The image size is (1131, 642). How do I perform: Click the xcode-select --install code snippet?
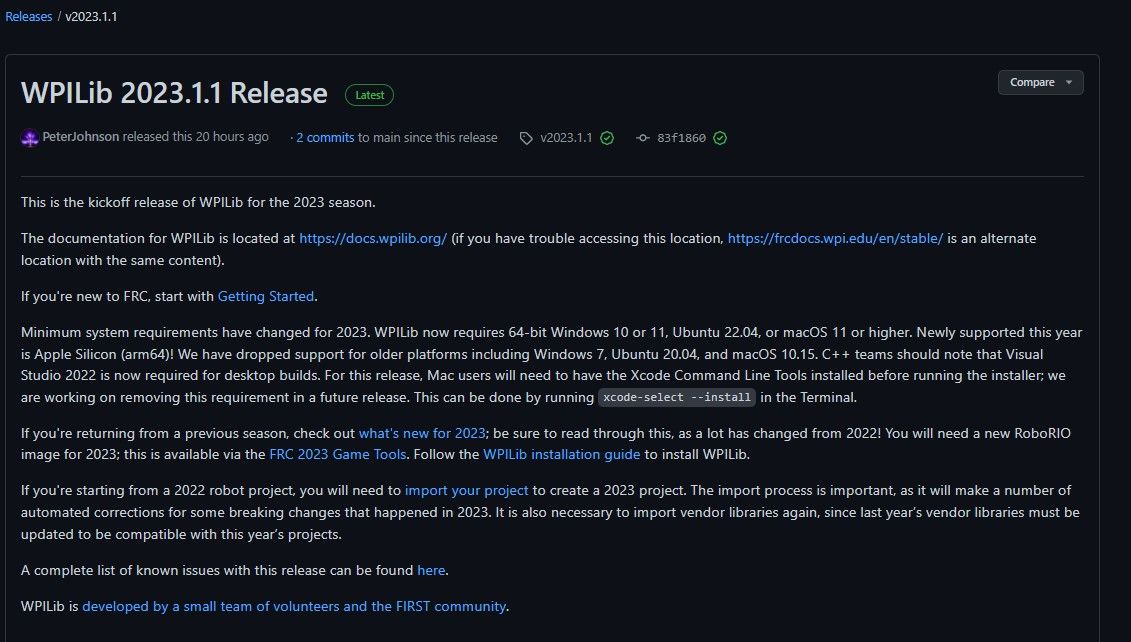pyautogui.click(x=677, y=397)
